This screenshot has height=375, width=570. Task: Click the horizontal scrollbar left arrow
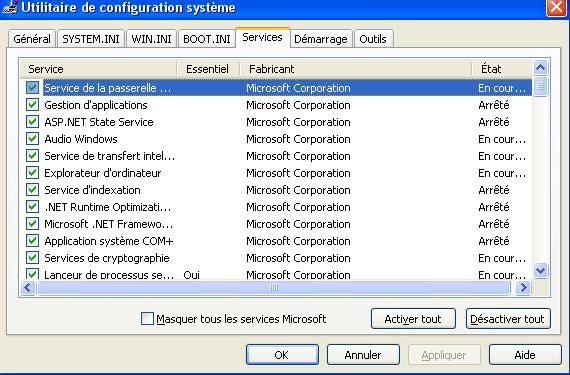click(x=28, y=288)
